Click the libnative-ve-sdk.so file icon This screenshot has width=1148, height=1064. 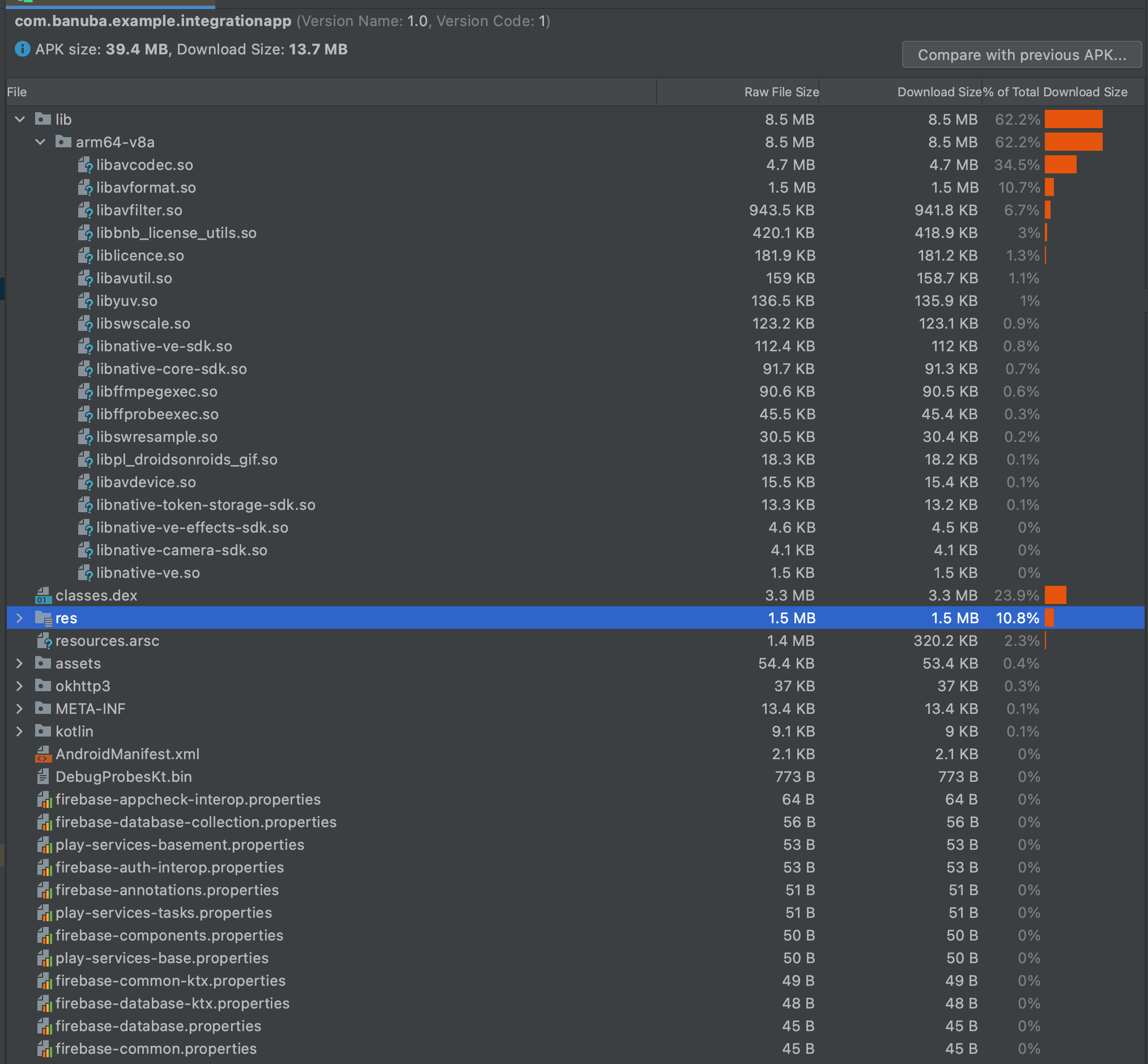click(85, 346)
